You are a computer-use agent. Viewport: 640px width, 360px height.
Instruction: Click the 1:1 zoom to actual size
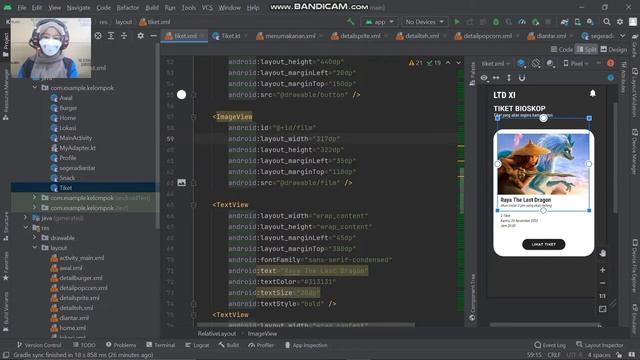[603, 296]
